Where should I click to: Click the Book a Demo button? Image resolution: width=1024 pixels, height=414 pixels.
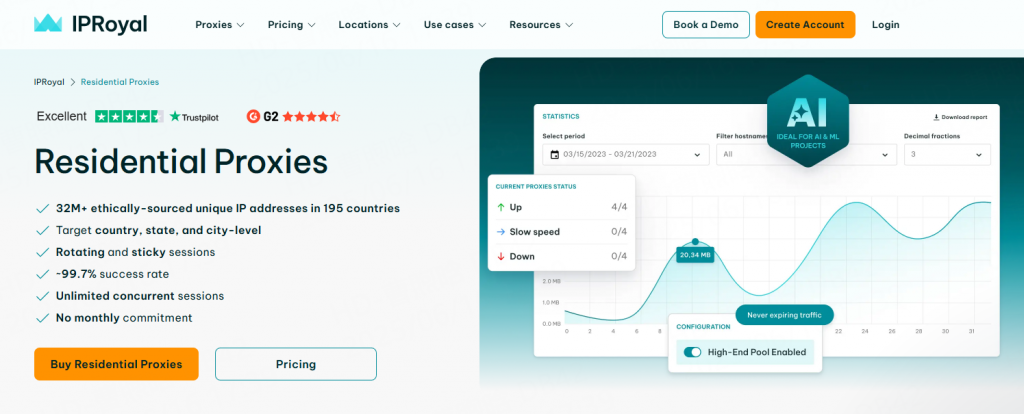pos(706,25)
